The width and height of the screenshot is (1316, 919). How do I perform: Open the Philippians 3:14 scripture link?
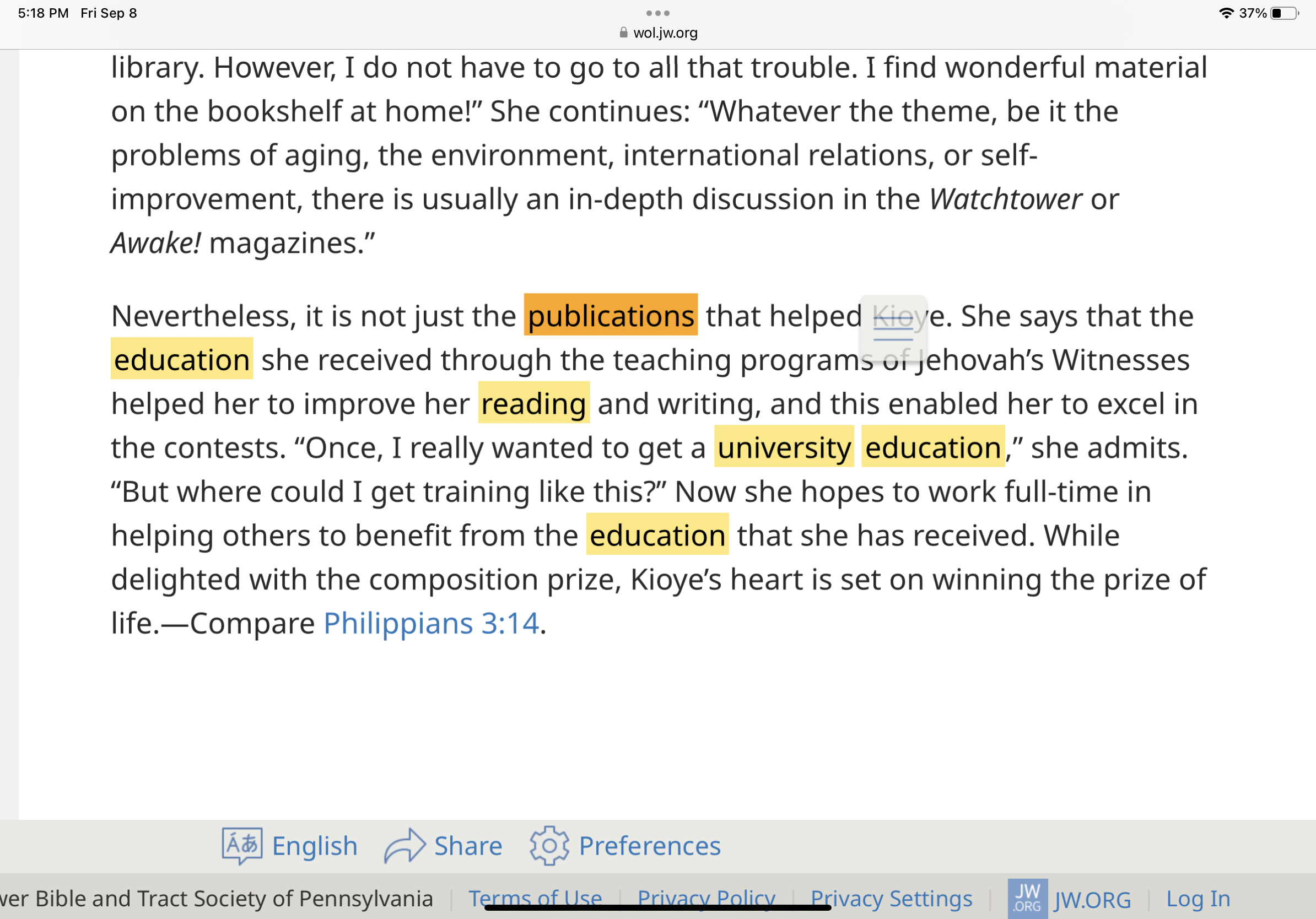[432, 623]
